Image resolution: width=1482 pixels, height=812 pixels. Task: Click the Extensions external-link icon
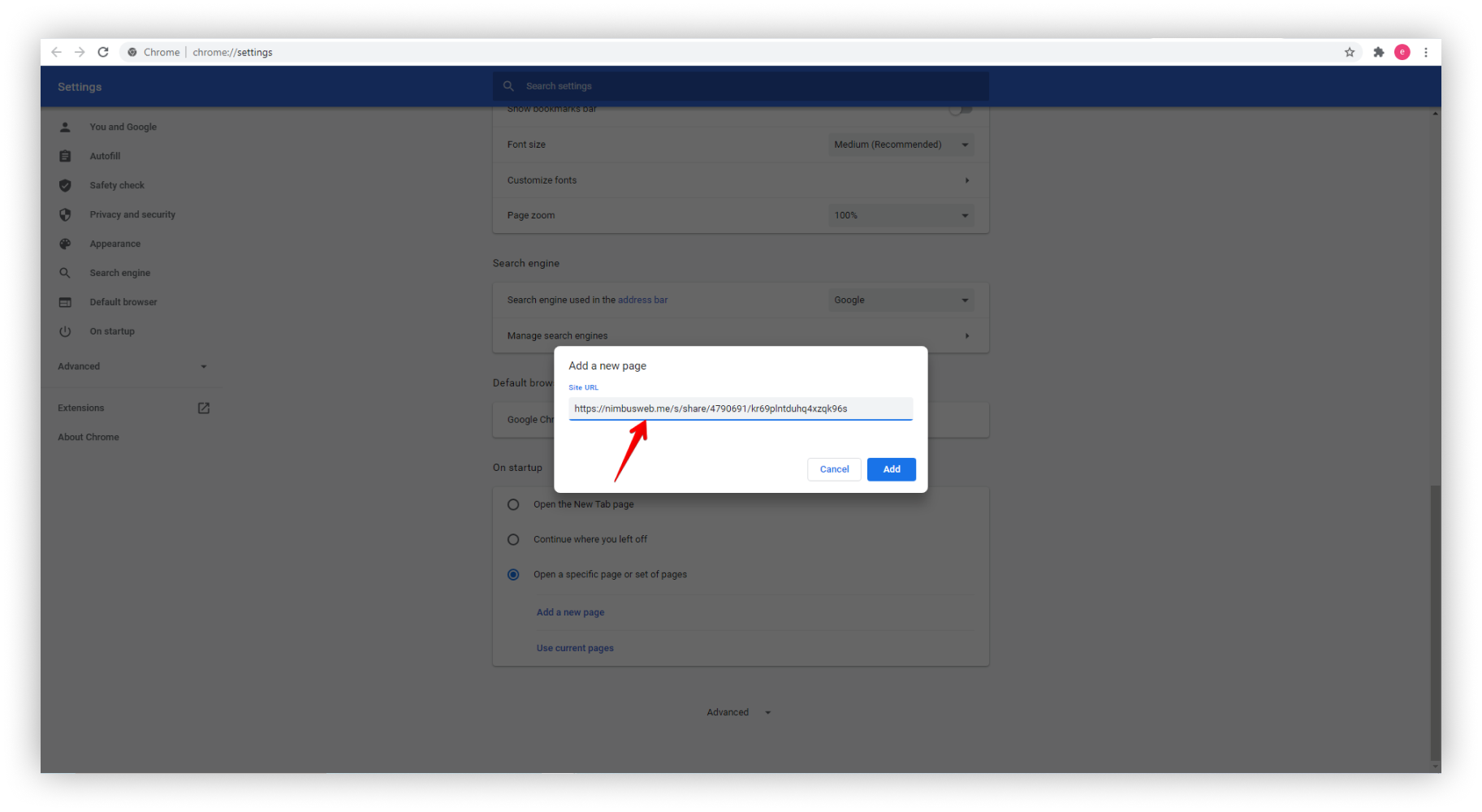(204, 408)
